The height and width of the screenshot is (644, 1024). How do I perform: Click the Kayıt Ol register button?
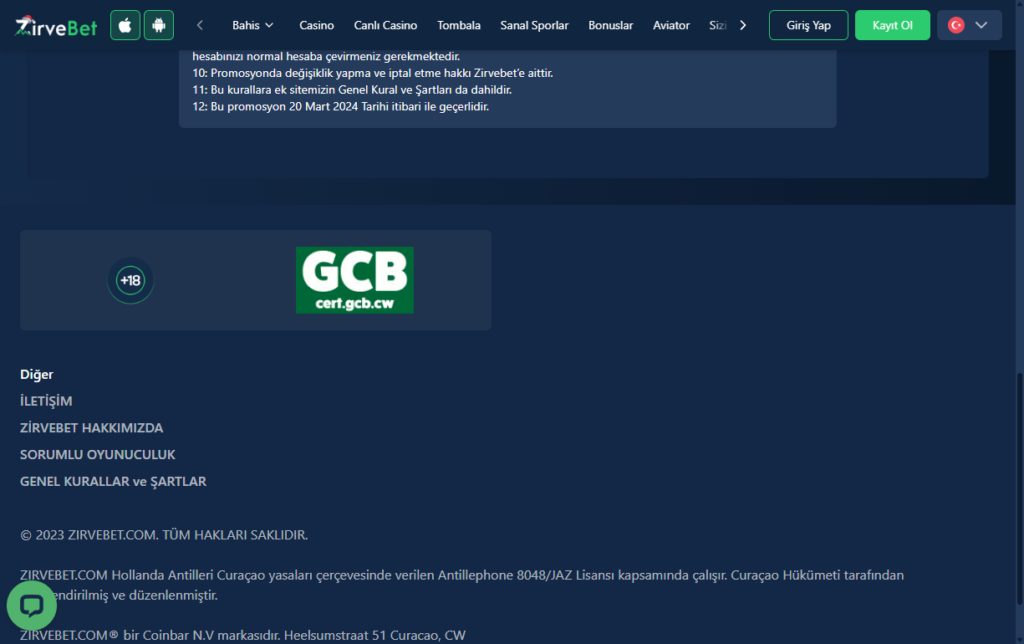[892, 25]
